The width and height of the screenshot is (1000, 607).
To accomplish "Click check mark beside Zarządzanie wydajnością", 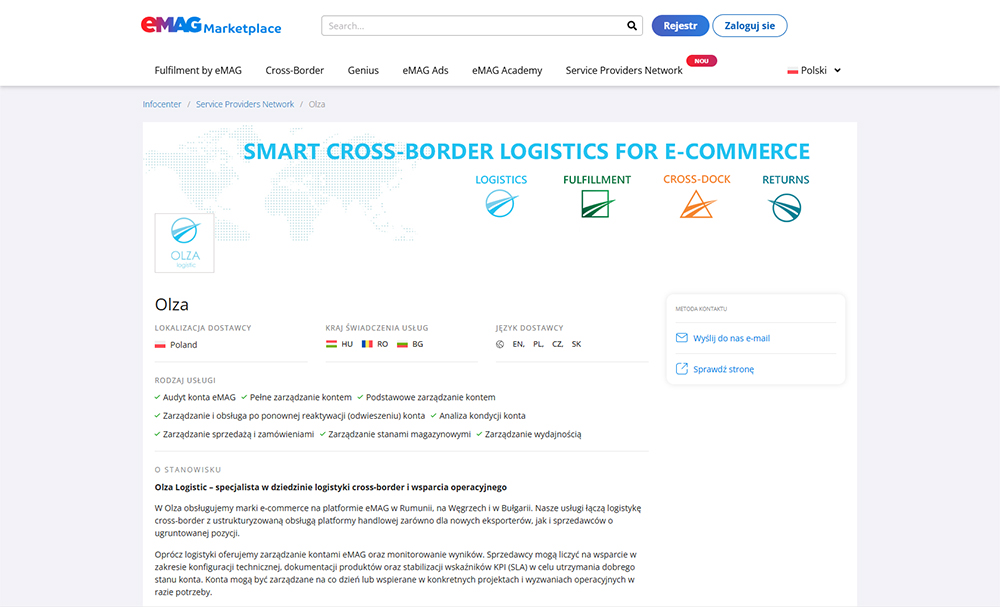I will [x=480, y=434].
